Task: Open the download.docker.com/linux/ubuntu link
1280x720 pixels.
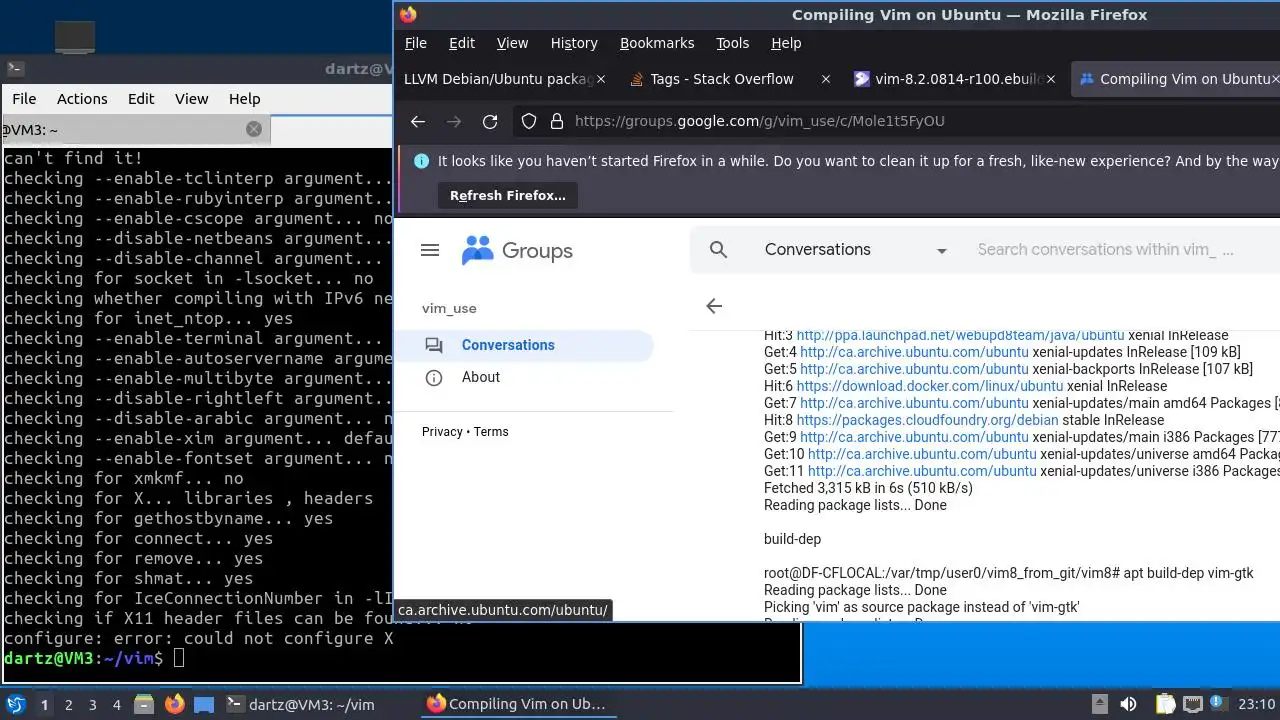Action: click(x=930, y=386)
